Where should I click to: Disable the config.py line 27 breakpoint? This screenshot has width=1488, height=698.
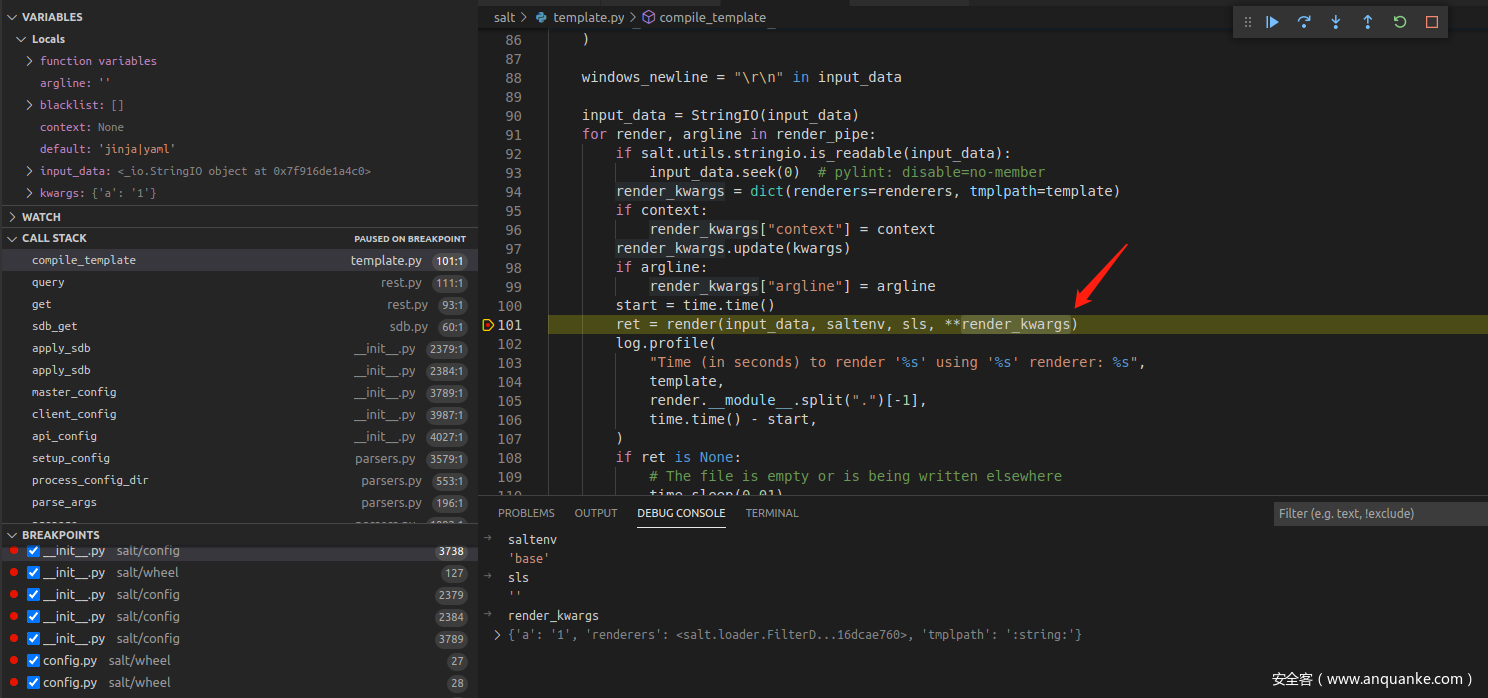(x=33, y=661)
